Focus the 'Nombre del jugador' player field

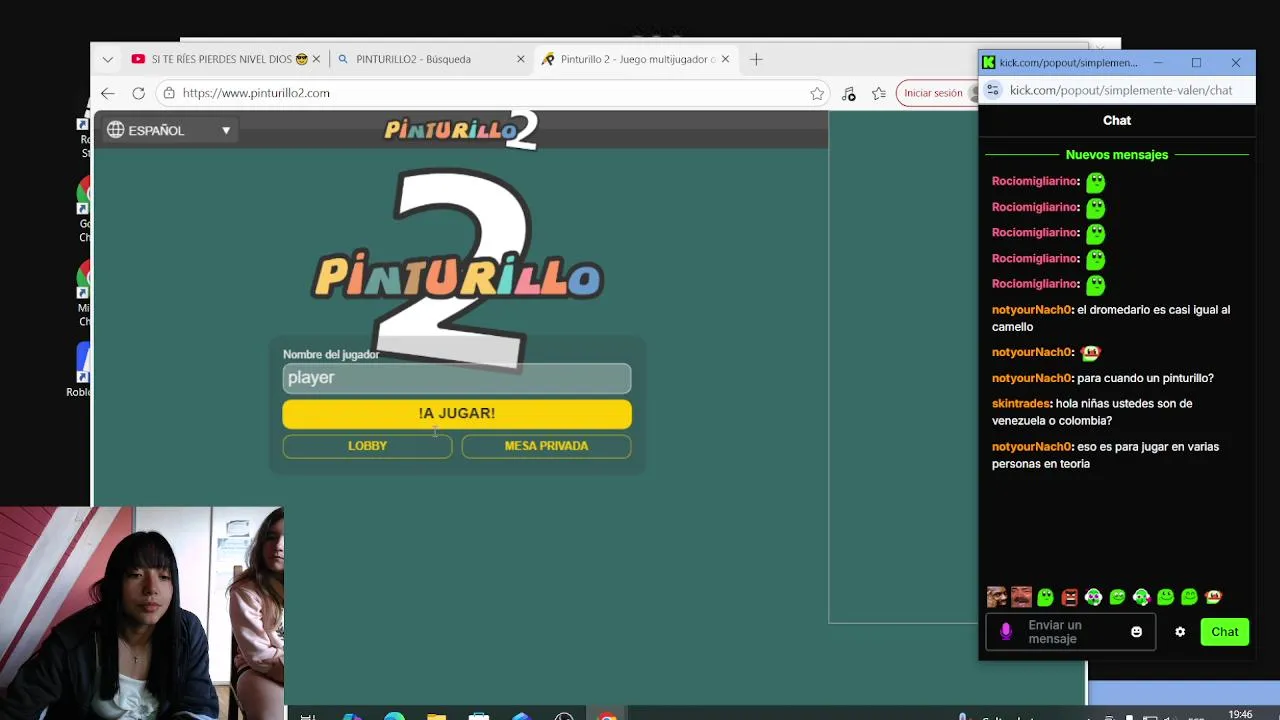[x=457, y=377]
